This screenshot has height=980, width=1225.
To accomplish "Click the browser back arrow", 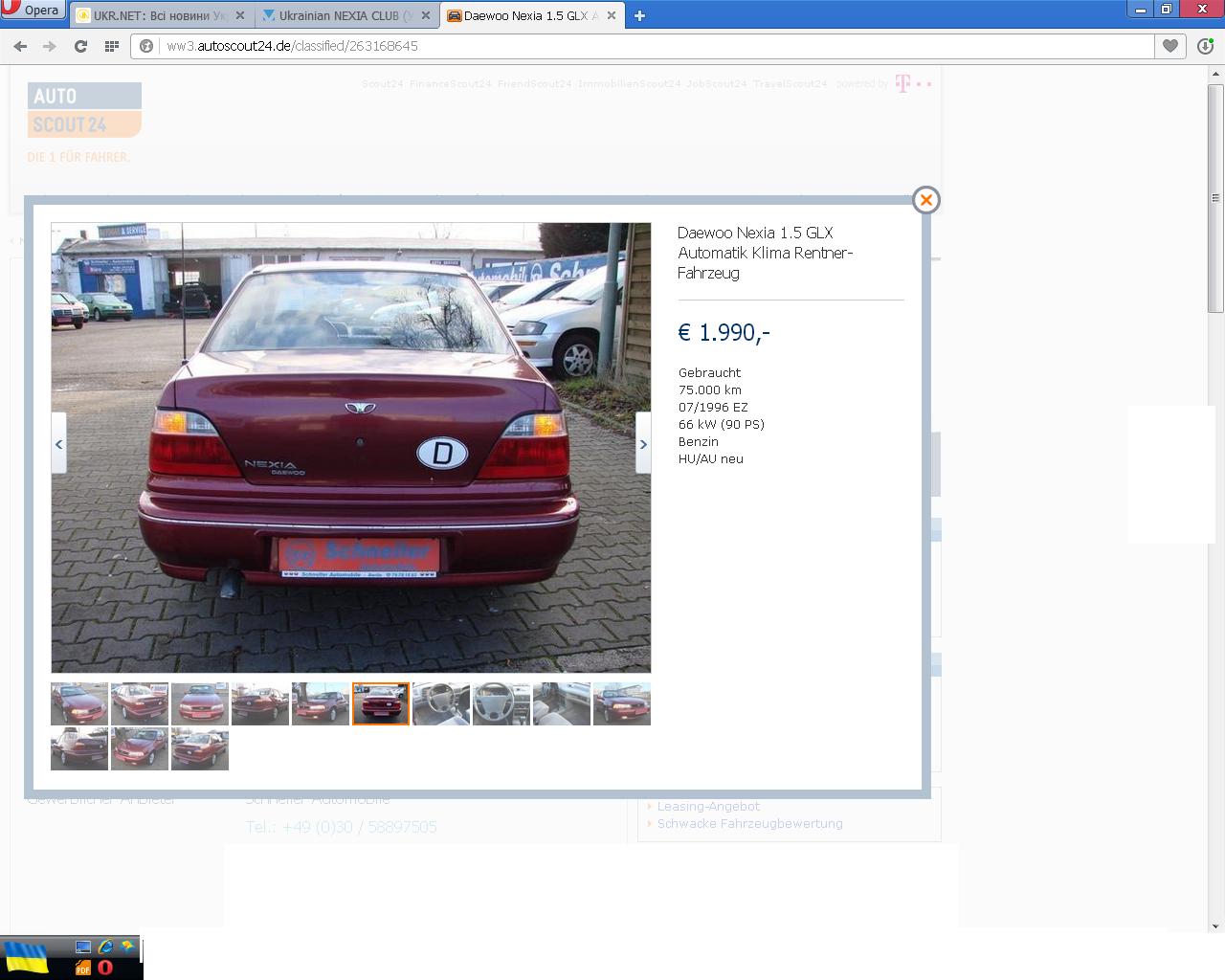I will click(x=20, y=46).
